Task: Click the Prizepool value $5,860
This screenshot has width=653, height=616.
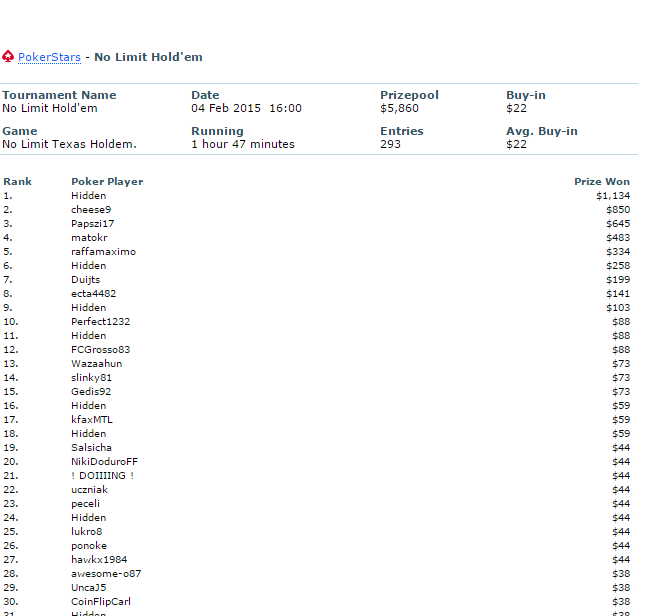Action: point(399,108)
